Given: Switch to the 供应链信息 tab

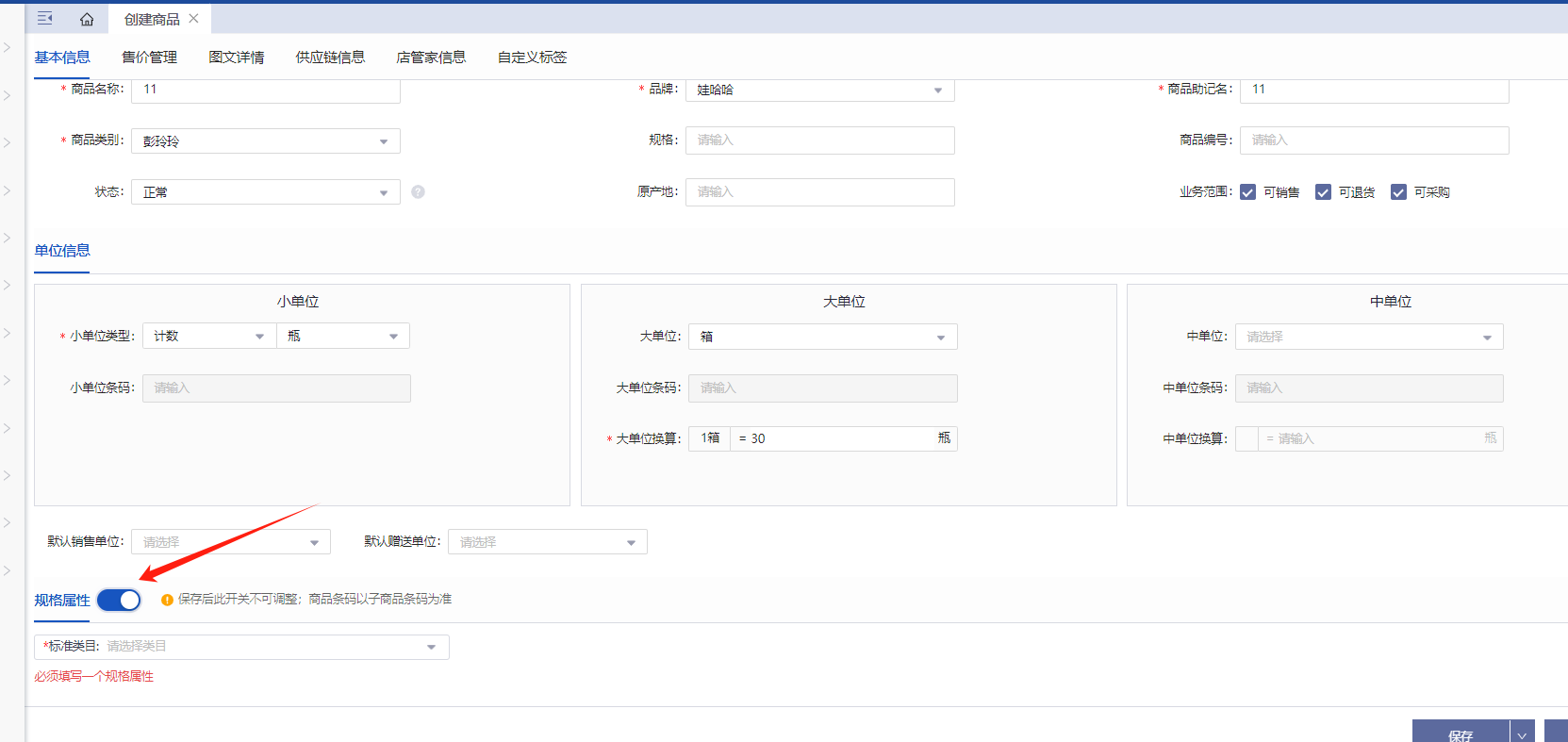Looking at the screenshot, I should pos(330,58).
